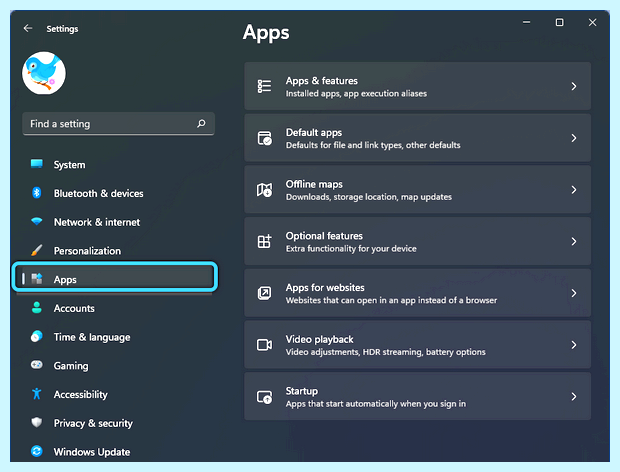The width and height of the screenshot is (620, 472).
Task: Click the Time & language globe icon
Action: pyautogui.click(x=37, y=336)
